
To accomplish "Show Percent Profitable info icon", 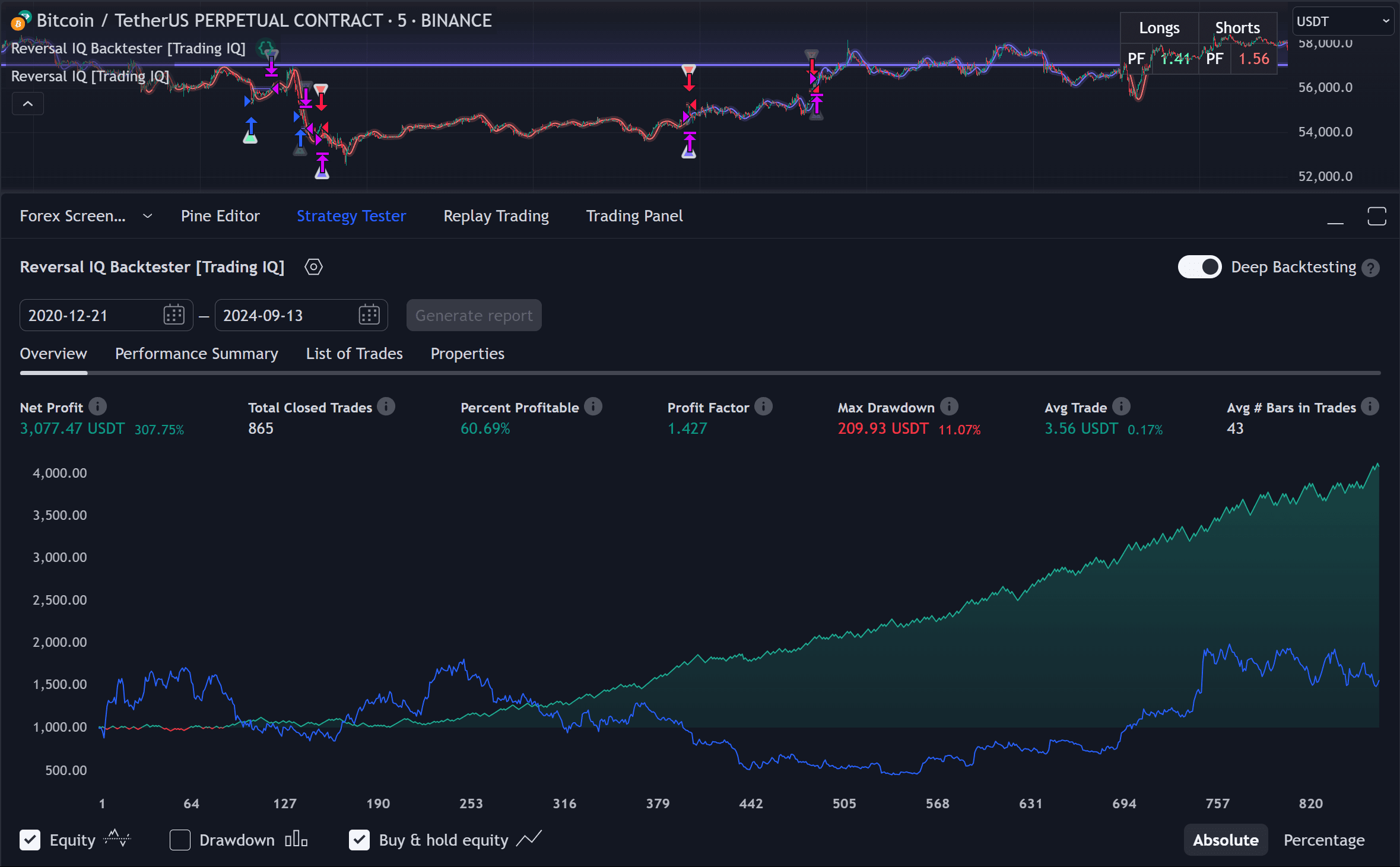I will point(593,407).
